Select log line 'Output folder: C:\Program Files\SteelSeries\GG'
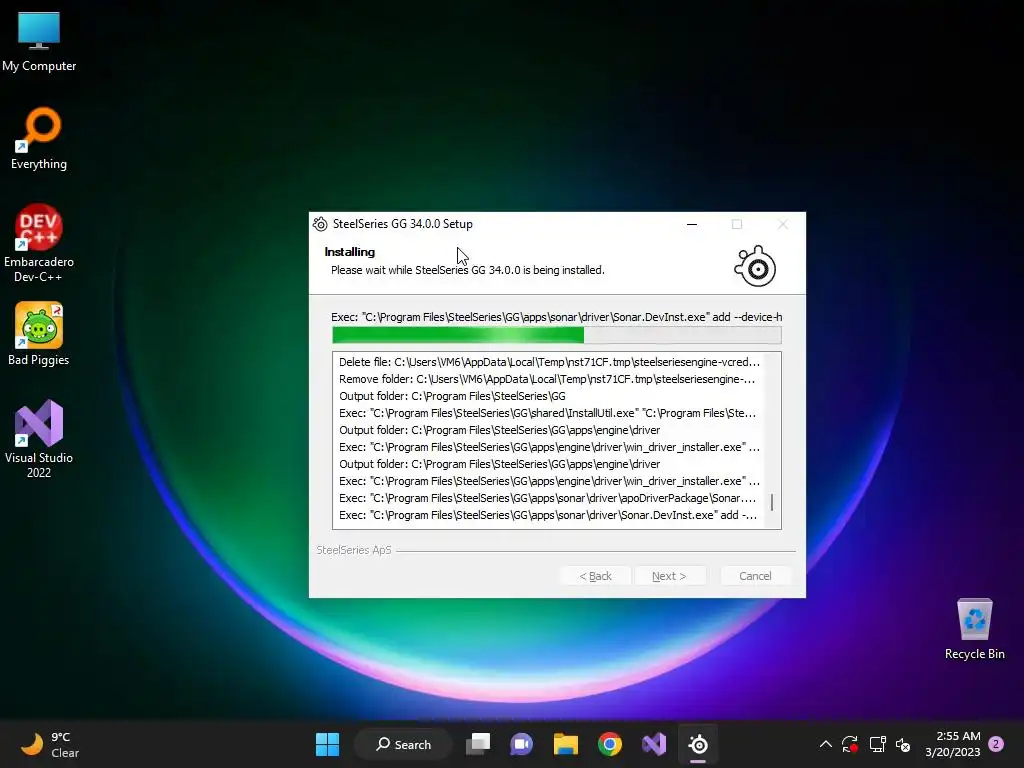 pyautogui.click(x=452, y=396)
